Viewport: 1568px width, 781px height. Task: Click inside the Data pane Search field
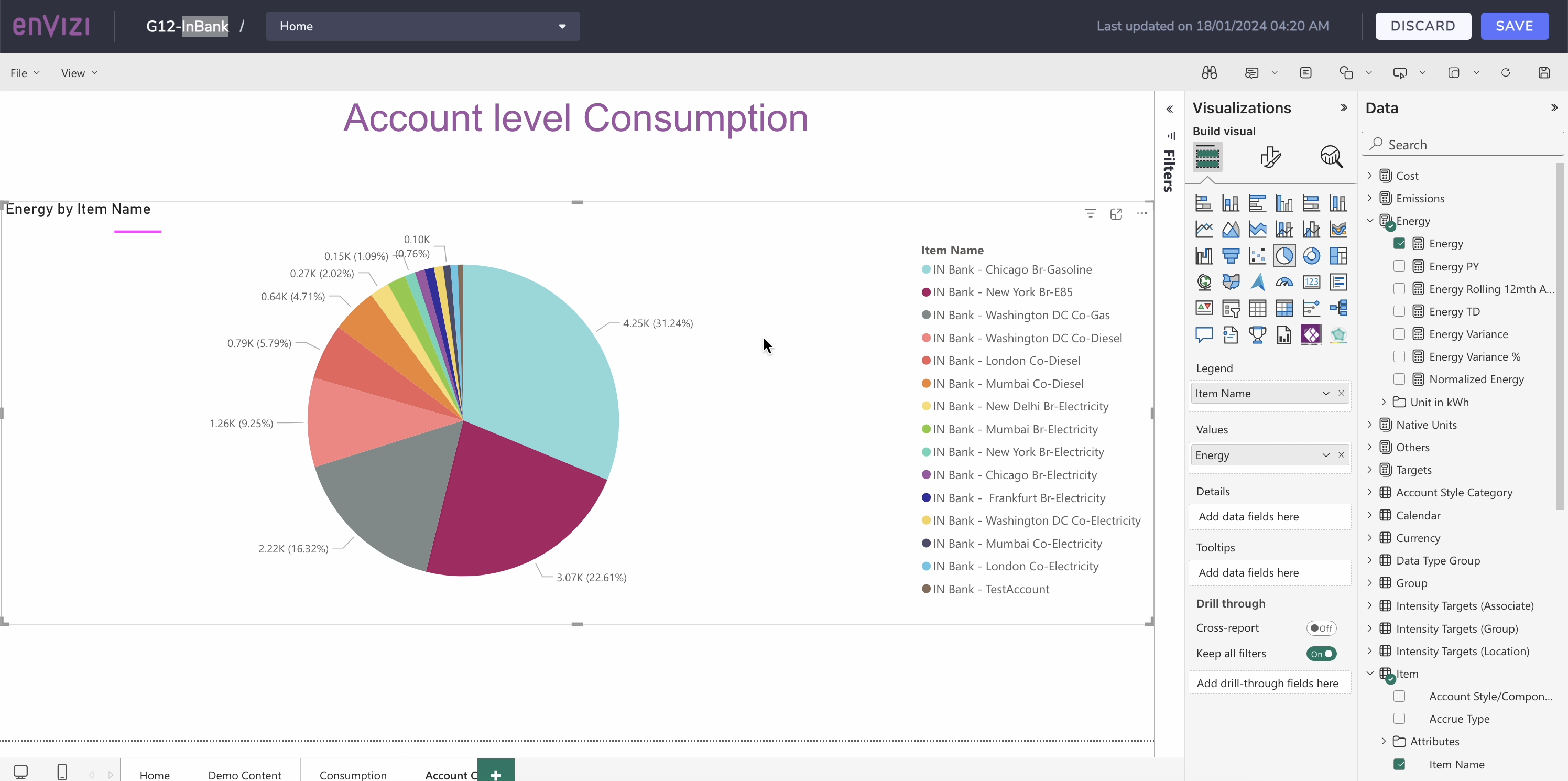[x=1462, y=144]
